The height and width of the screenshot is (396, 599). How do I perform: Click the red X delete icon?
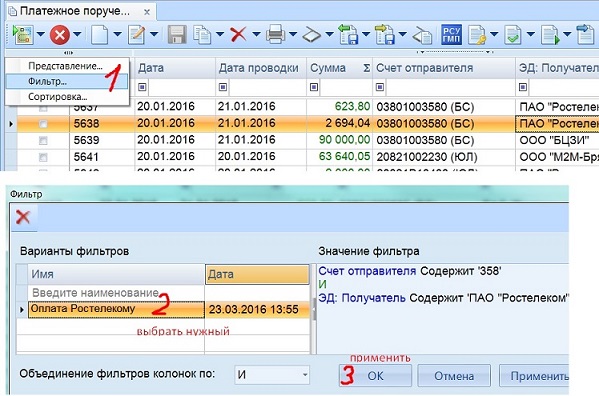pos(238,35)
